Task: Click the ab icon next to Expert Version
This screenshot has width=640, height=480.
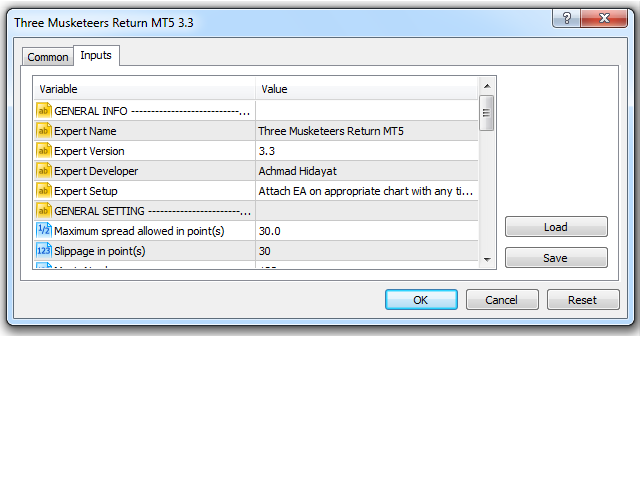Action: (x=44, y=151)
